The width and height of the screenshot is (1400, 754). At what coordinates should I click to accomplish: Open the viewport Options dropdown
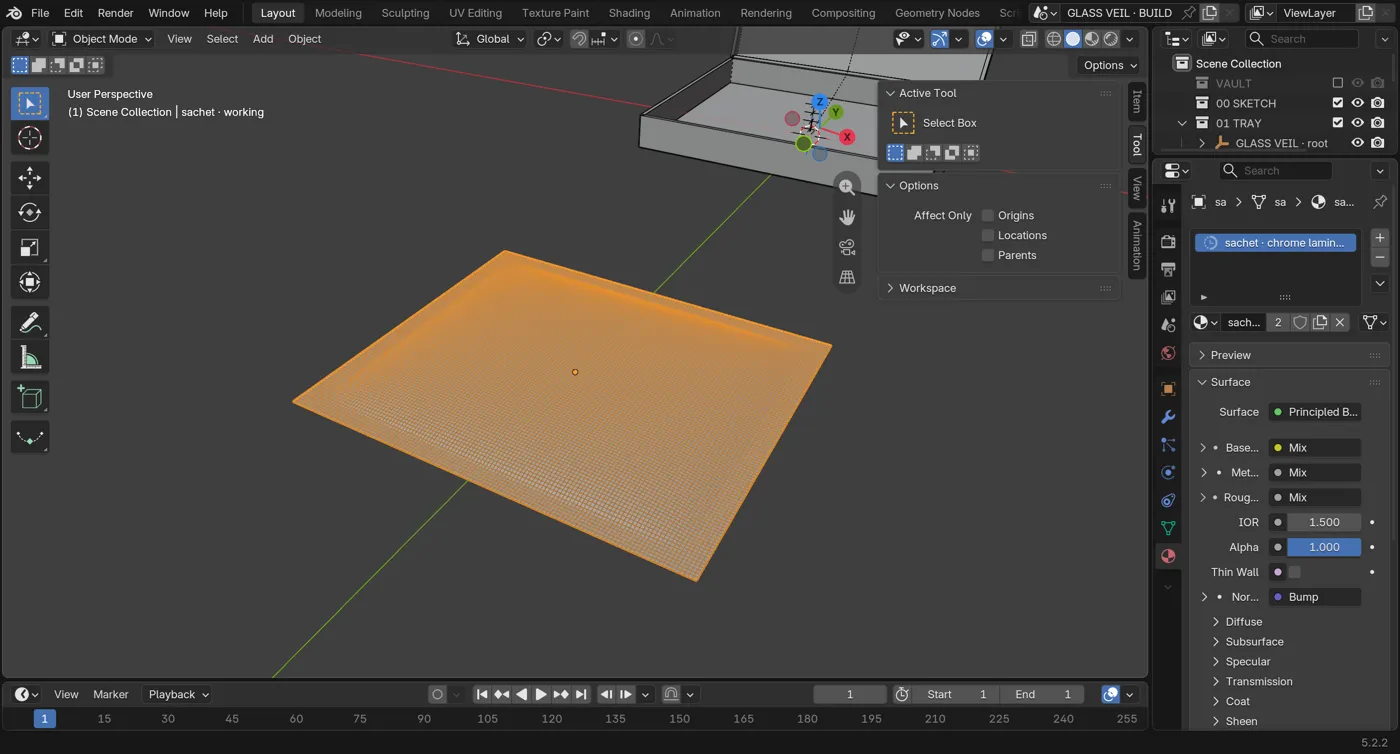pyautogui.click(x=1110, y=65)
